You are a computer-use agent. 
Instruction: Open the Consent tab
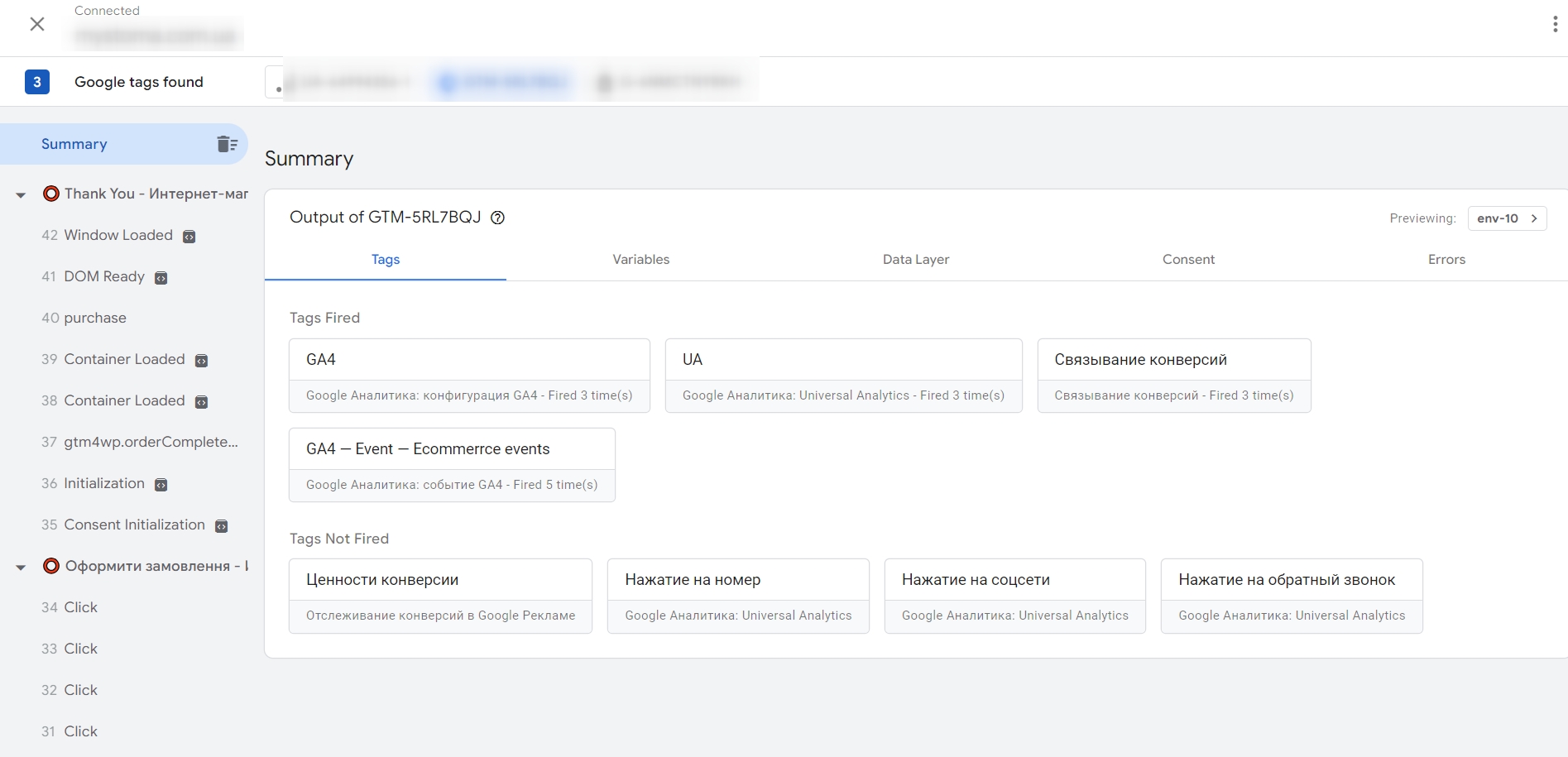pyautogui.click(x=1188, y=260)
